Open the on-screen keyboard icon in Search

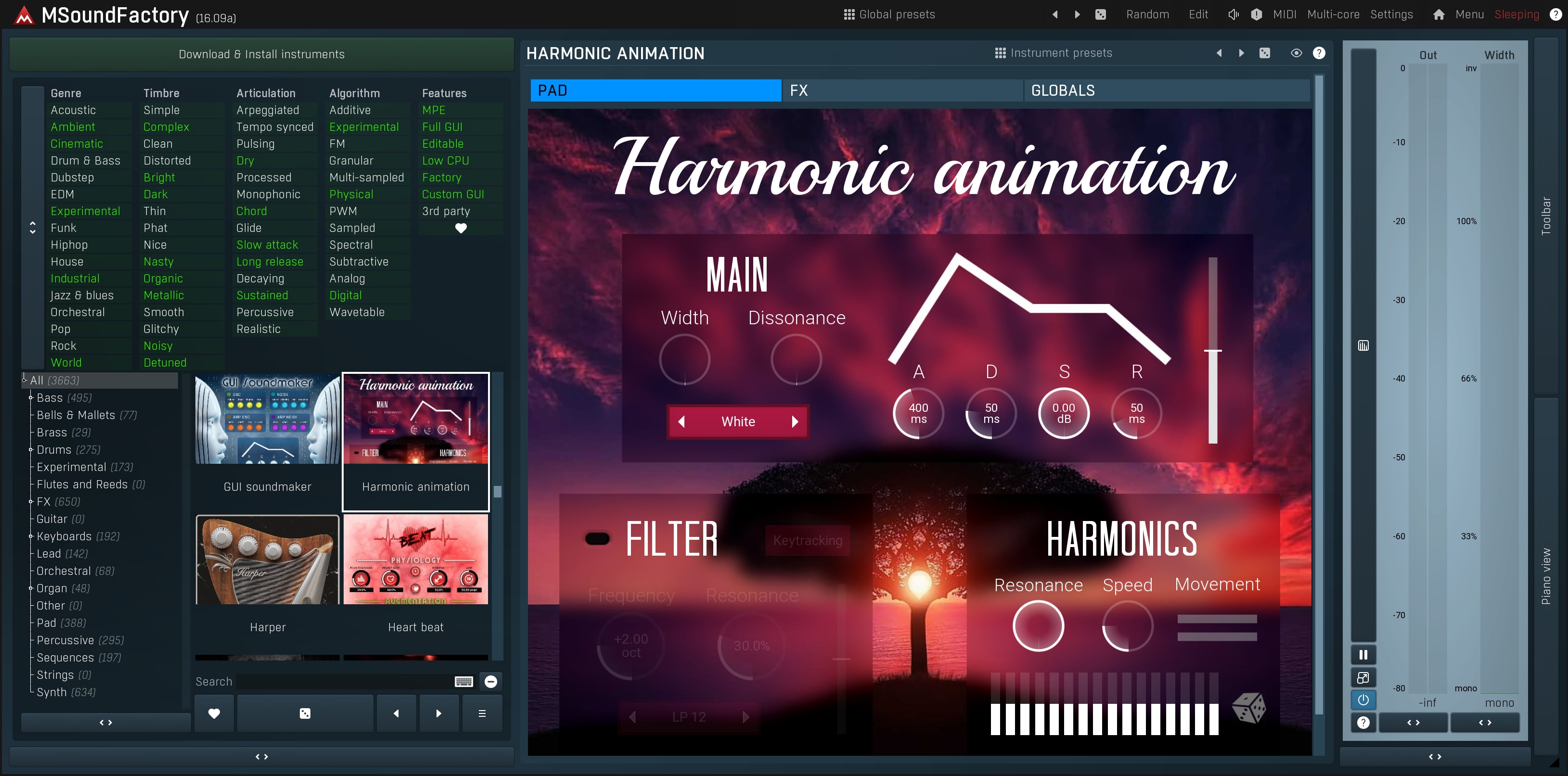464,682
